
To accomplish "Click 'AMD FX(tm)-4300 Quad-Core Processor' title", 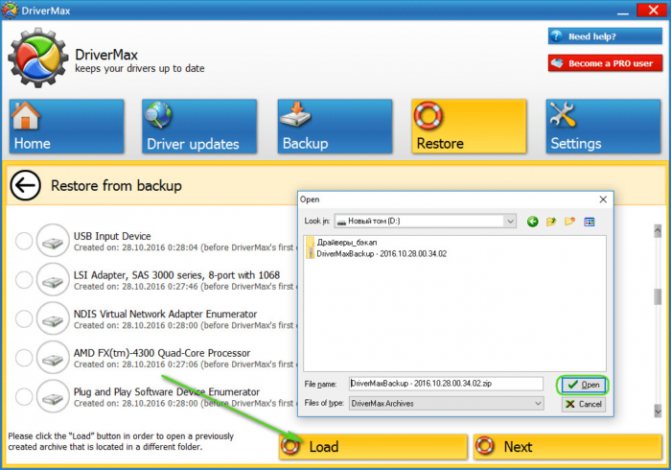I will pos(162,353).
